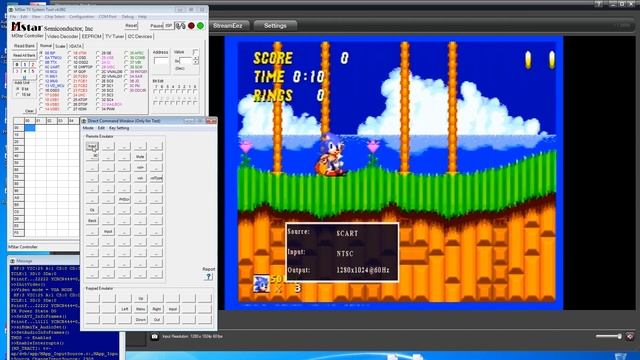Click the Back button in Remote Emulator
Viewport: 640px width, 360px height.
click(x=92, y=220)
